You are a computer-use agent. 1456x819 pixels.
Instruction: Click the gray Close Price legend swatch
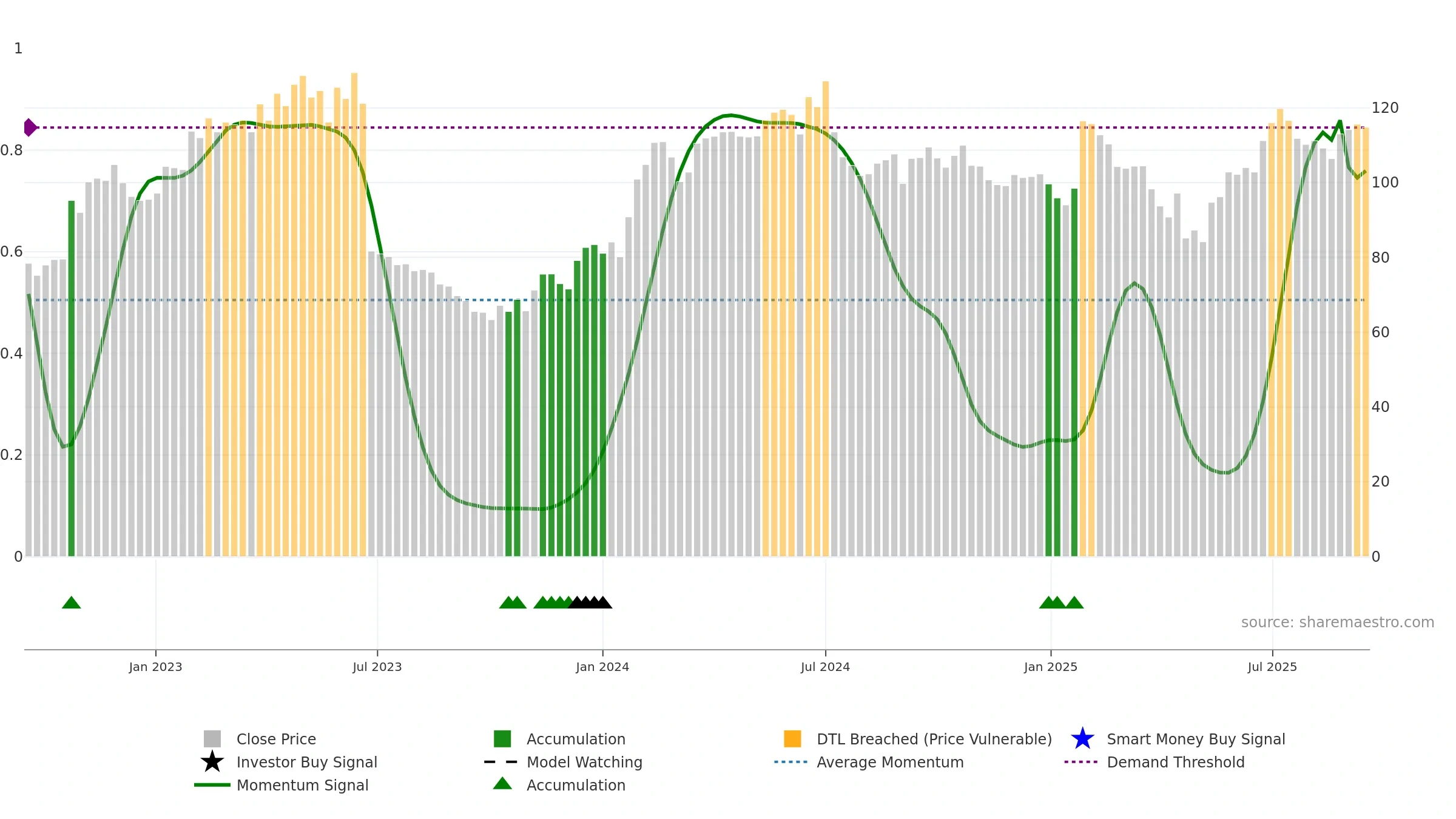(212, 739)
